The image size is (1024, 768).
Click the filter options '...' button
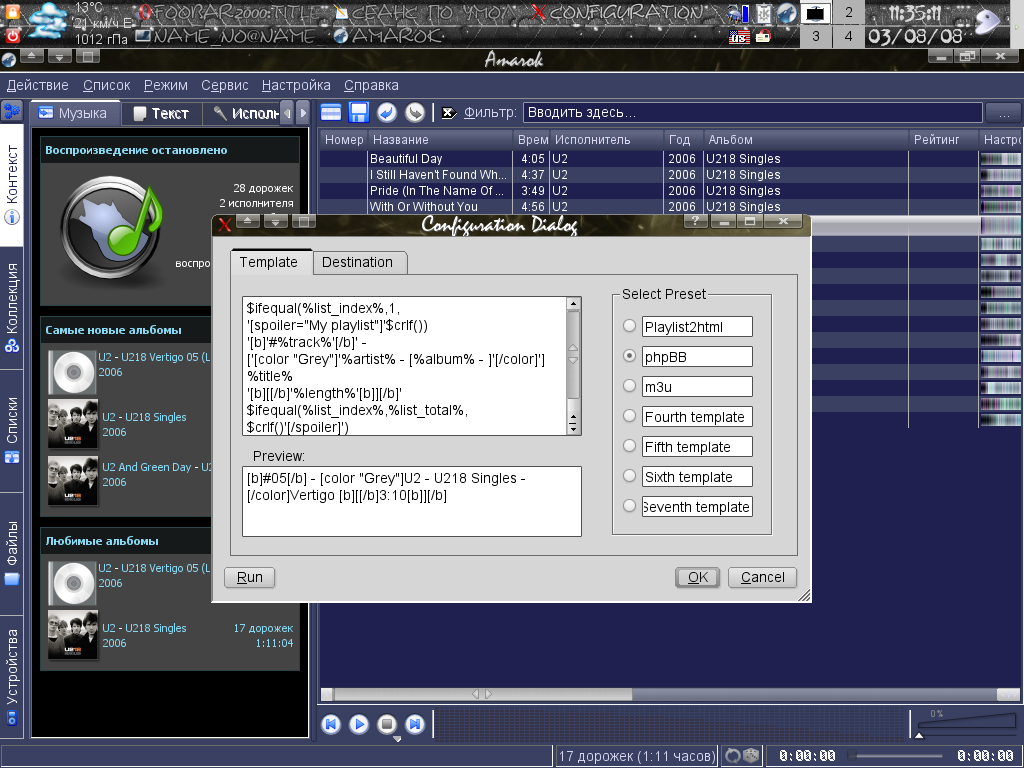[x=1004, y=112]
